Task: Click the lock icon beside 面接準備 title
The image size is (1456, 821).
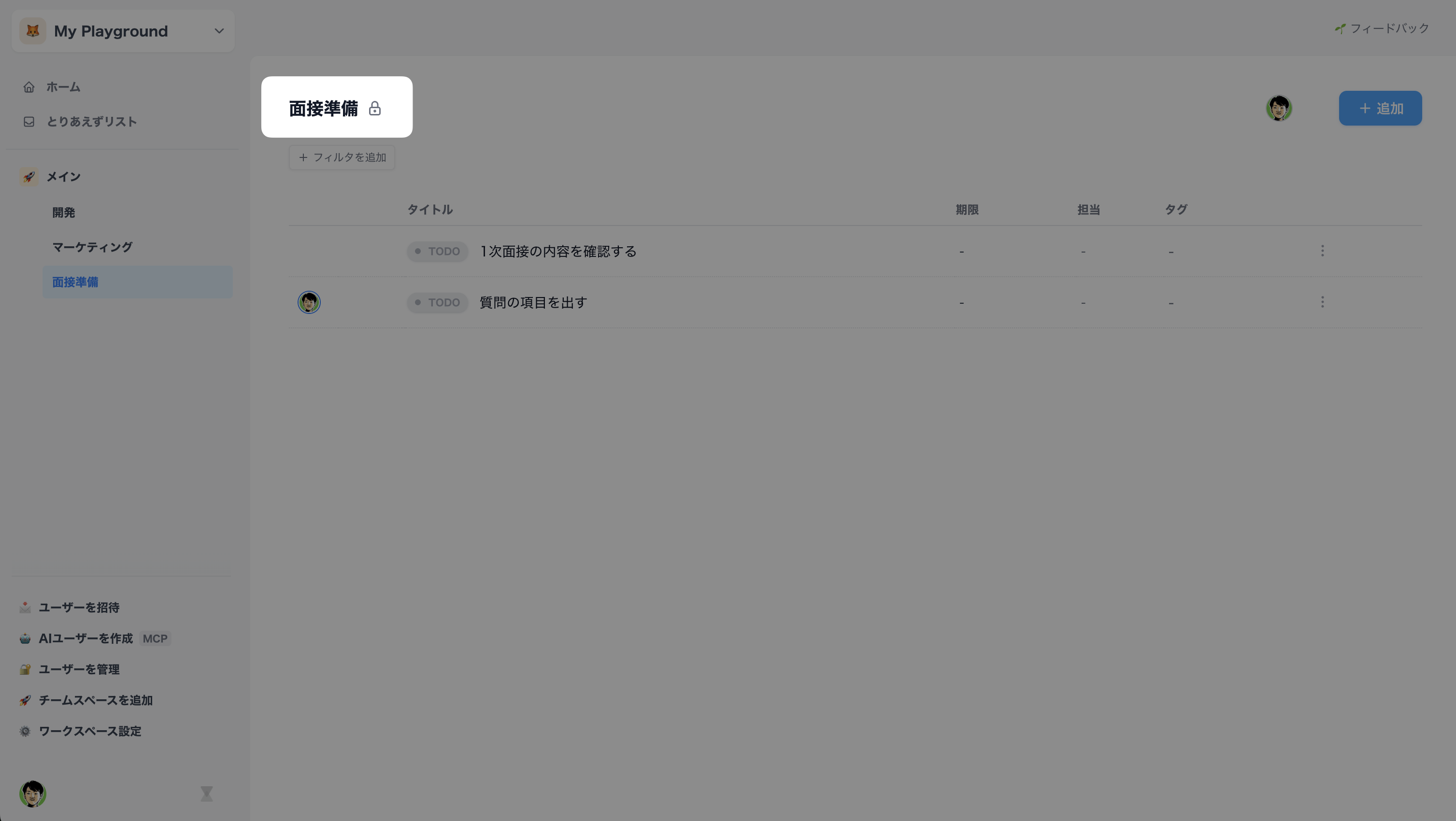Action: point(375,108)
